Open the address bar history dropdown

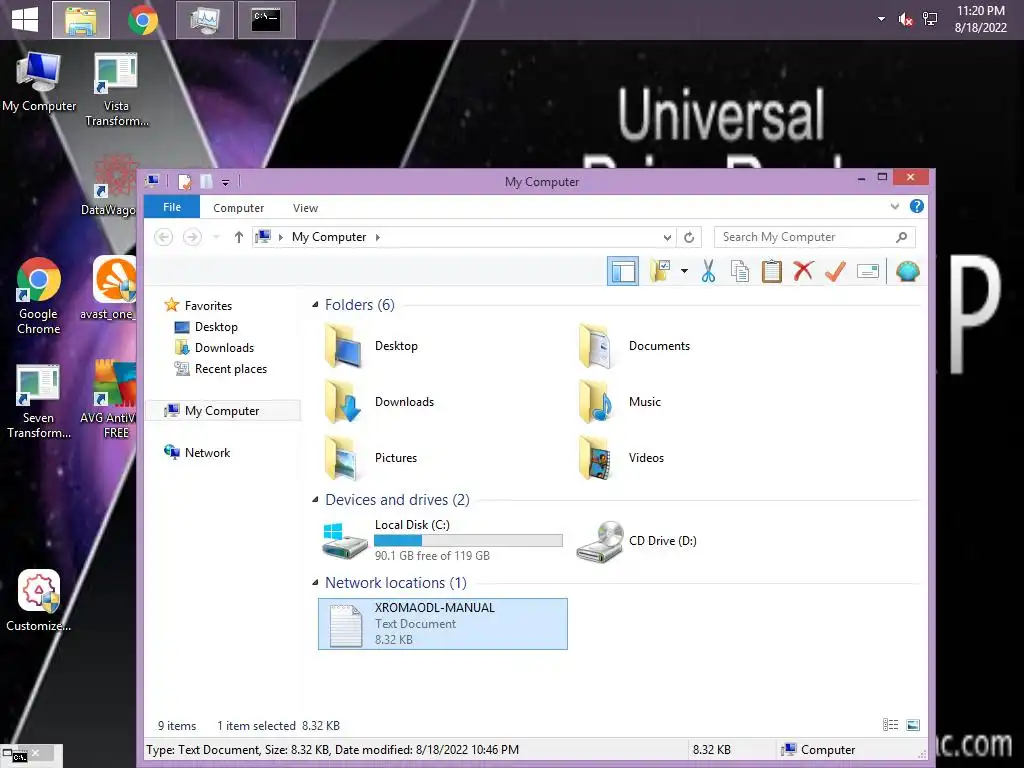click(667, 237)
